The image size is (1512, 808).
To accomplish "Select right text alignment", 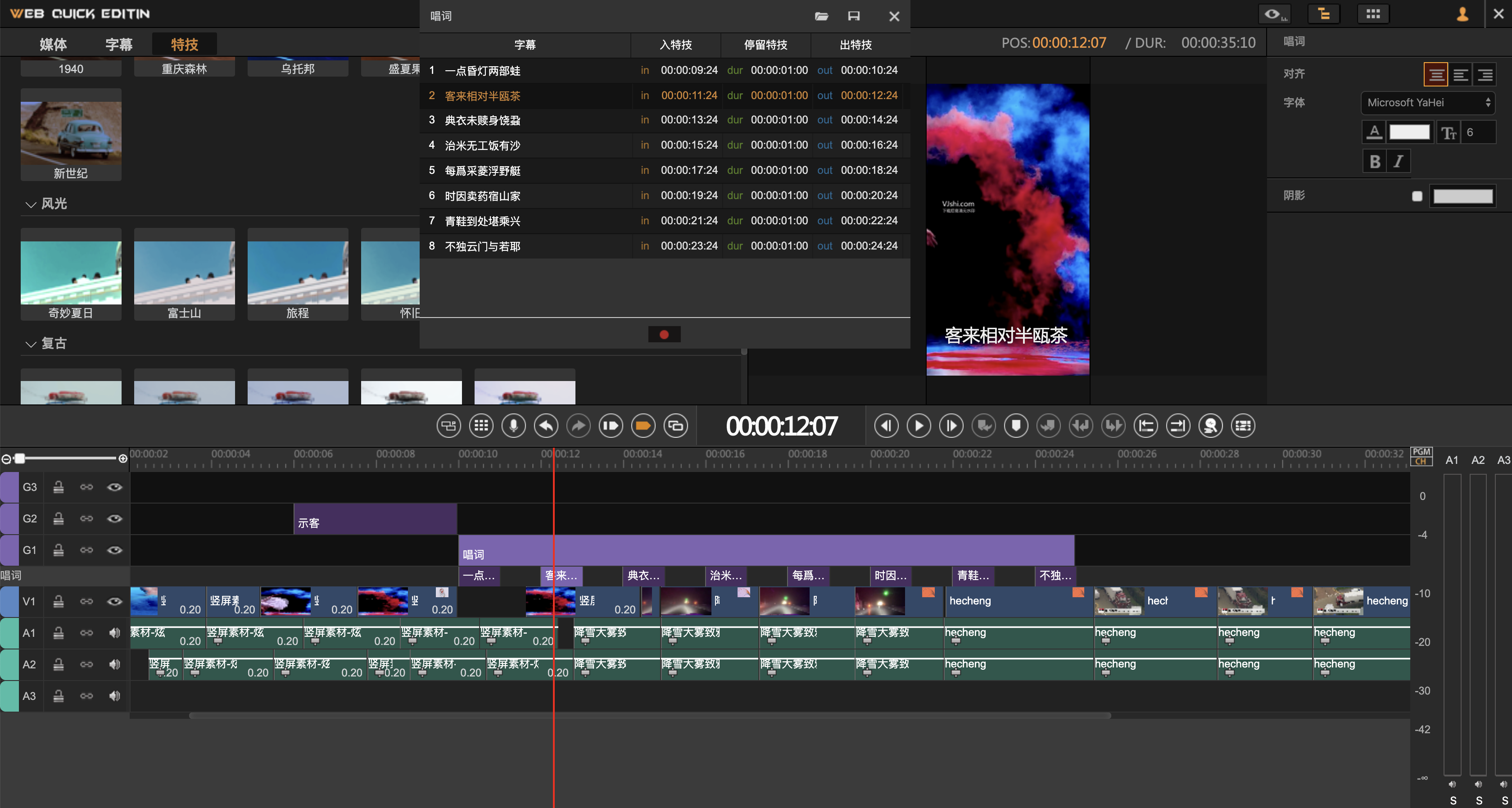I will click(x=1485, y=75).
